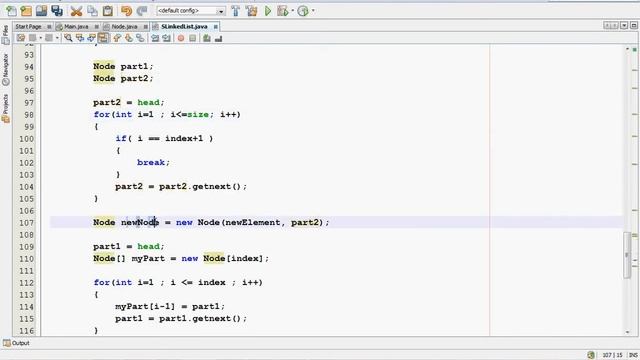Toggle the INS insert mode indicator

(633, 355)
